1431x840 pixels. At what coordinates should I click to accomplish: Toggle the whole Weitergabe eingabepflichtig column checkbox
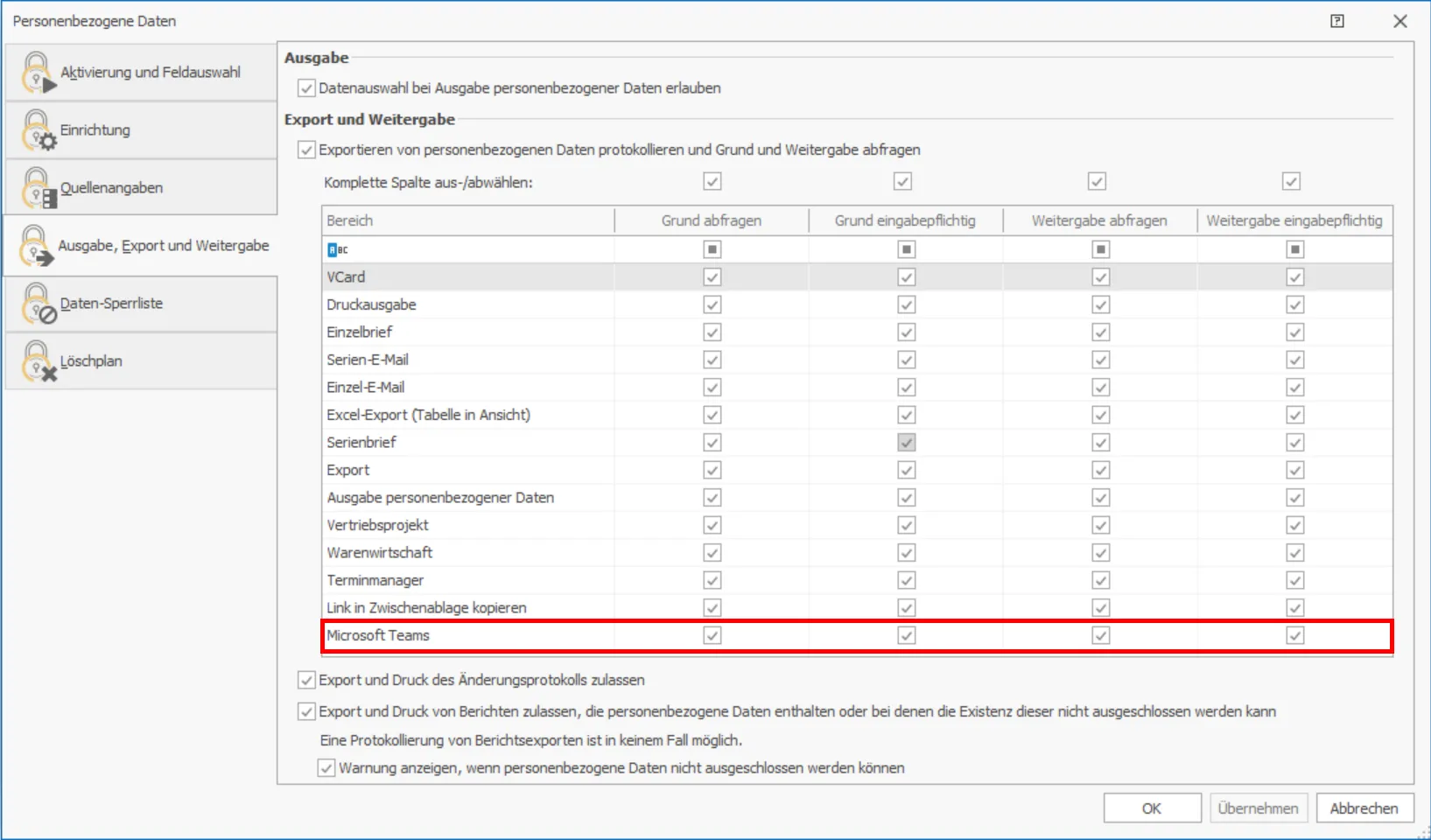(x=1291, y=181)
